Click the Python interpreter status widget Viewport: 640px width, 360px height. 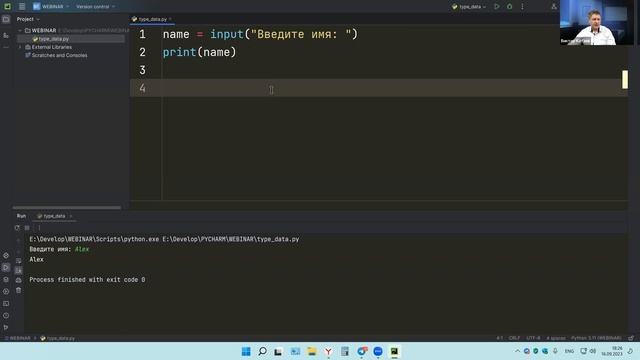(x=596, y=338)
